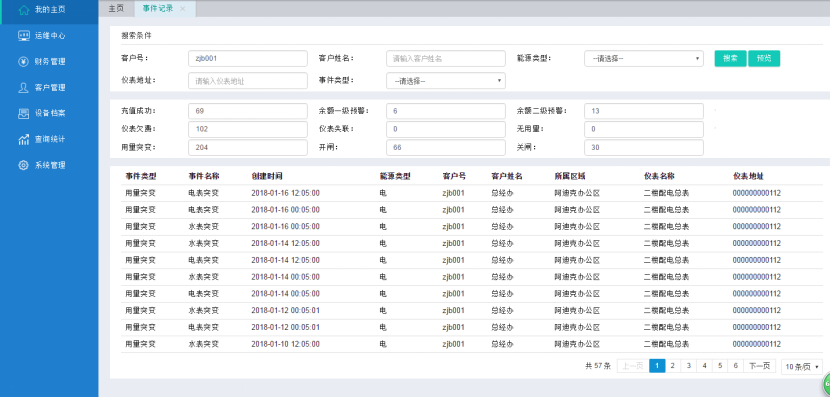The height and width of the screenshot is (397, 830).
Task: Focus the 仪表地址 input field
Action: [x=248, y=80]
